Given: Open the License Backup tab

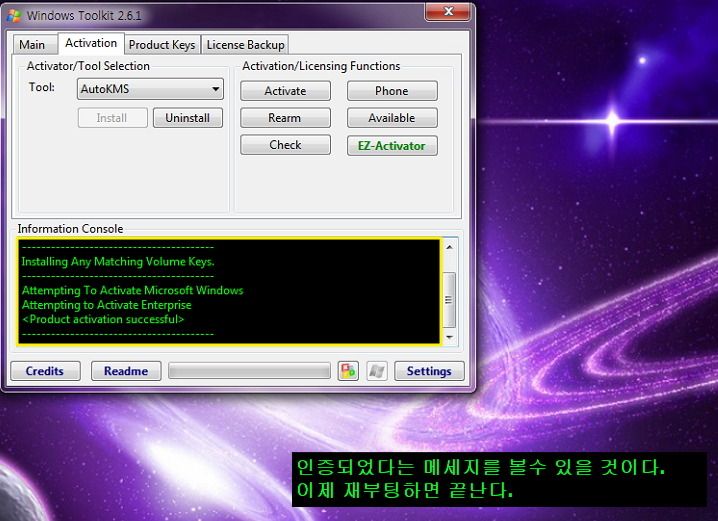Looking at the screenshot, I should pos(245,45).
